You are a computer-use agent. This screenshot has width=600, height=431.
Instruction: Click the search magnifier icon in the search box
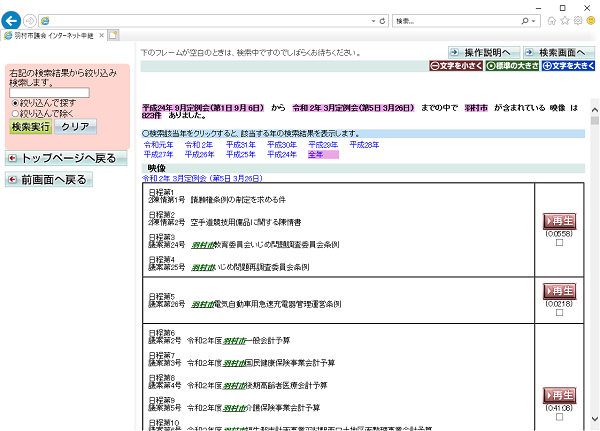pos(525,21)
